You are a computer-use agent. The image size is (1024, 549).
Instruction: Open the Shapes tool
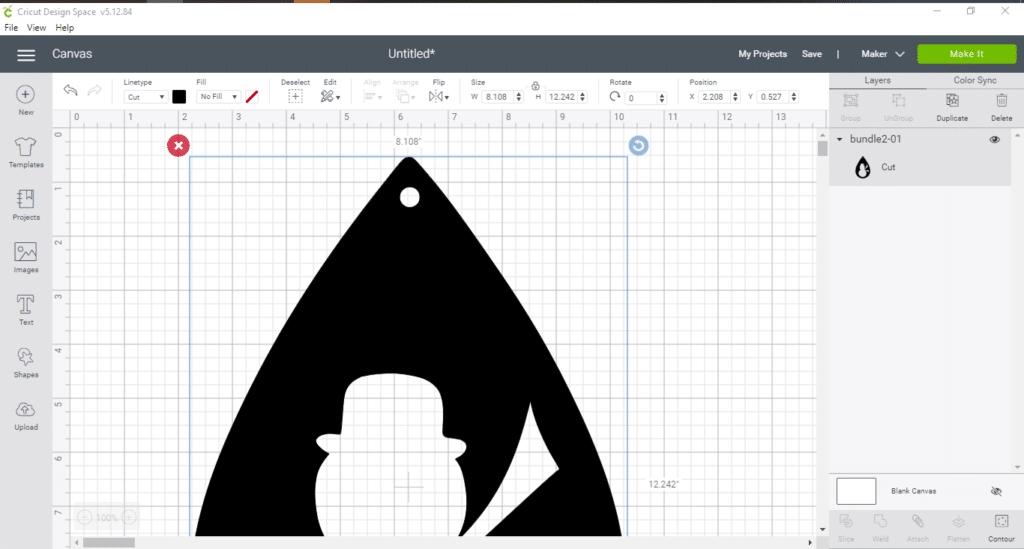(26, 358)
